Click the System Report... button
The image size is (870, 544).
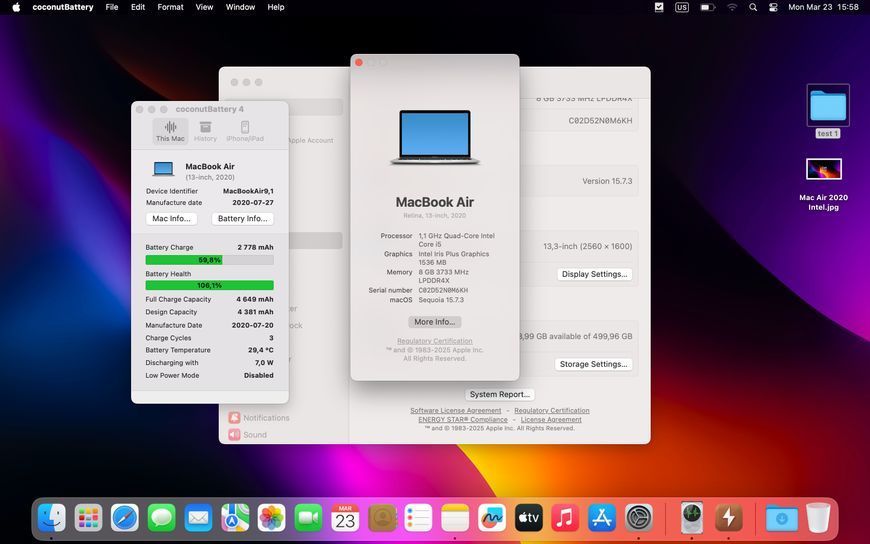pyautogui.click(x=499, y=394)
